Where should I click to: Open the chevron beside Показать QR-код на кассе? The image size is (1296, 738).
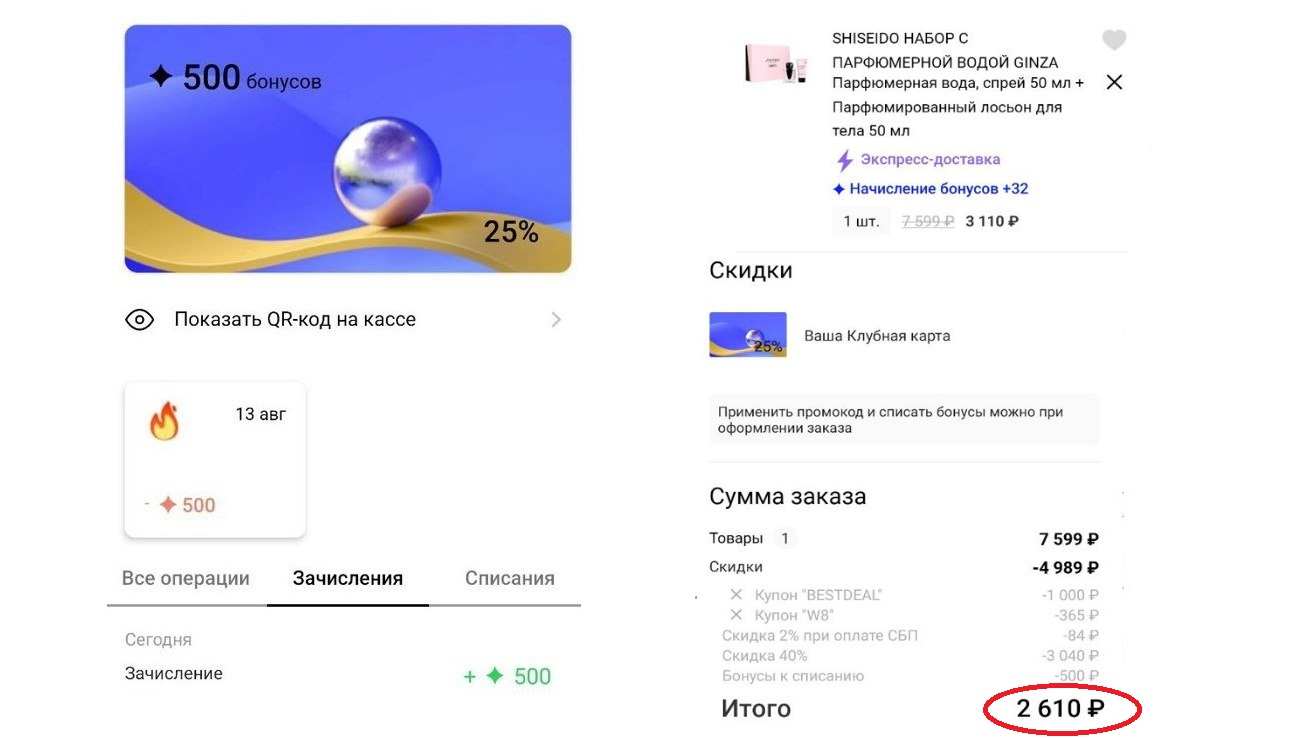click(x=556, y=320)
